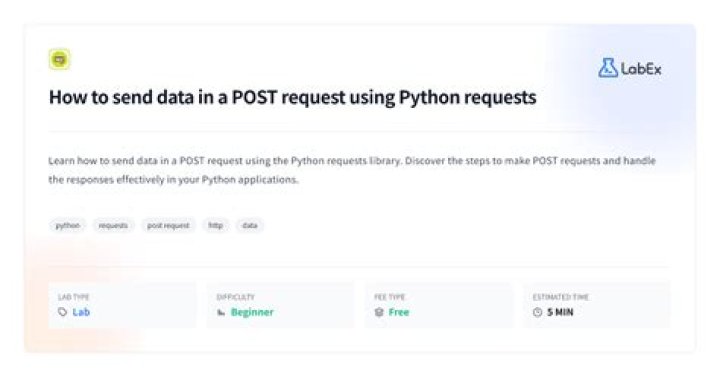Click the tag icon beside Lab

coord(62,312)
